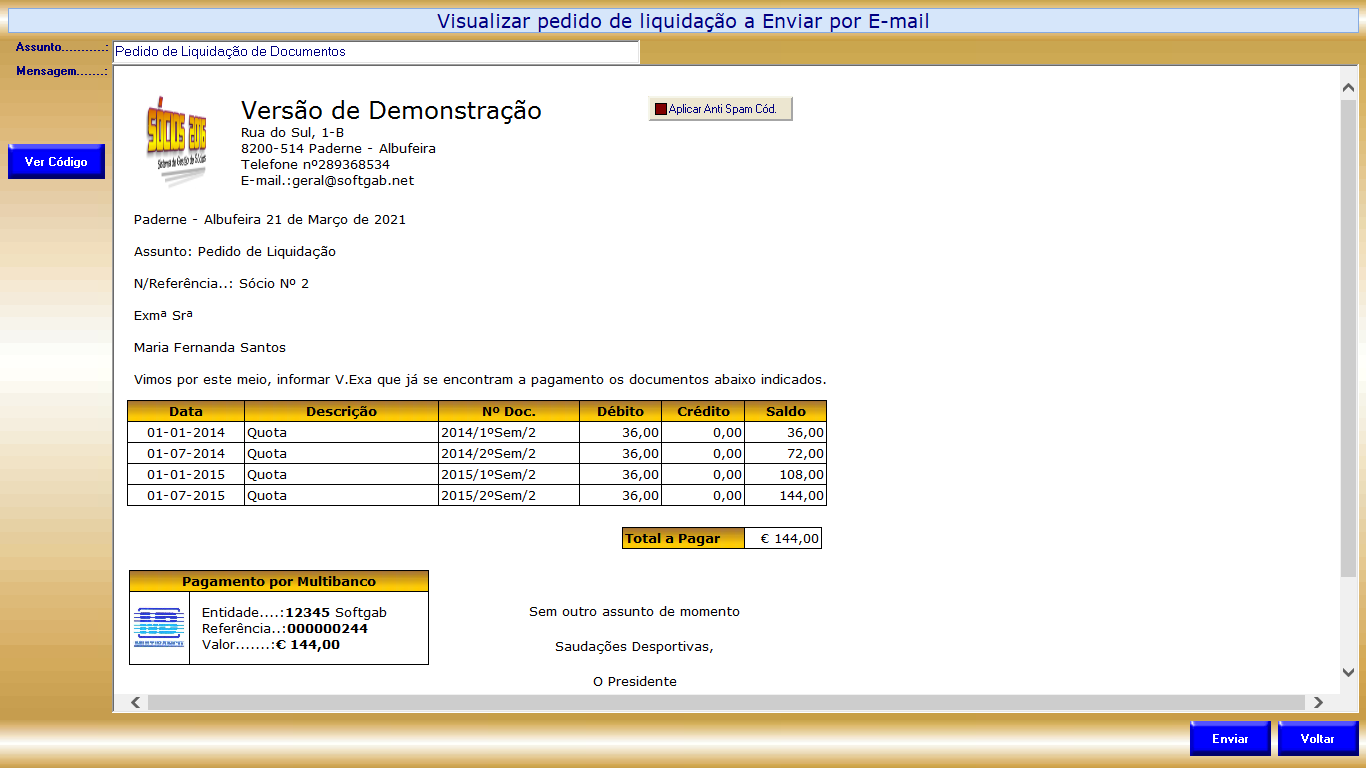The image size is (1366, 768).
Task: Click the Data column header
Action: 186,411
